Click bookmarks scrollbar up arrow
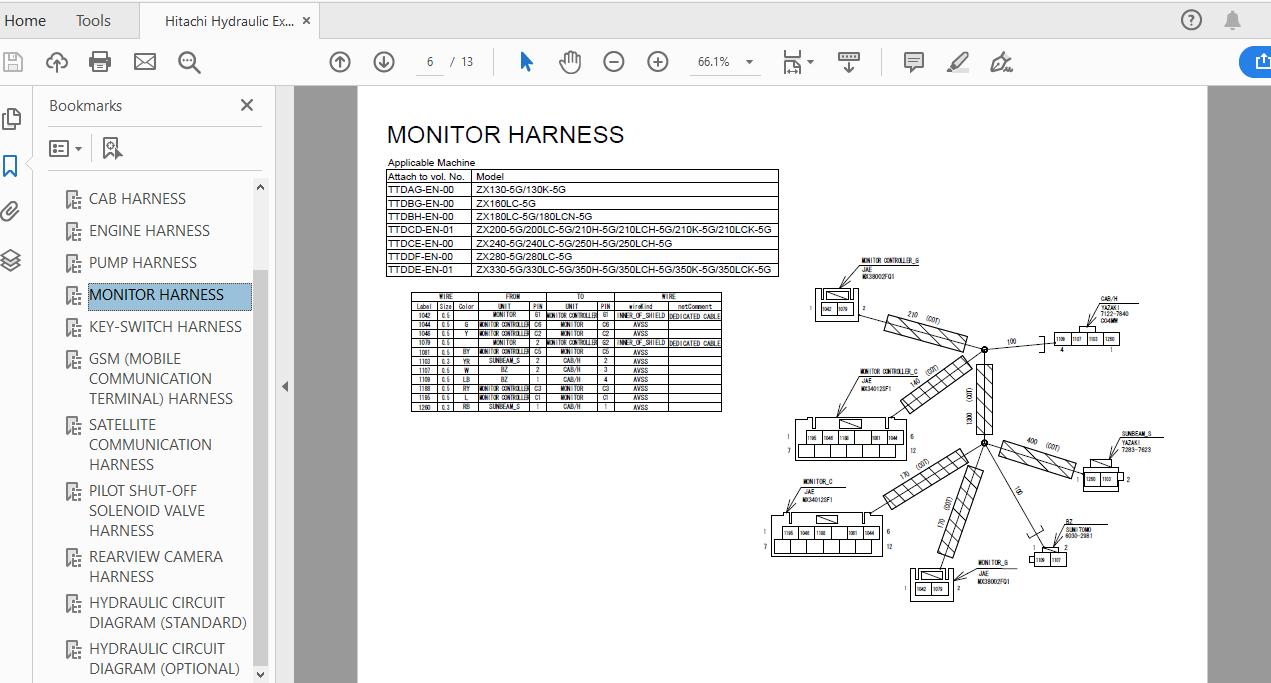This screenshot has height=683, width=1271. (x=261, y=187)
